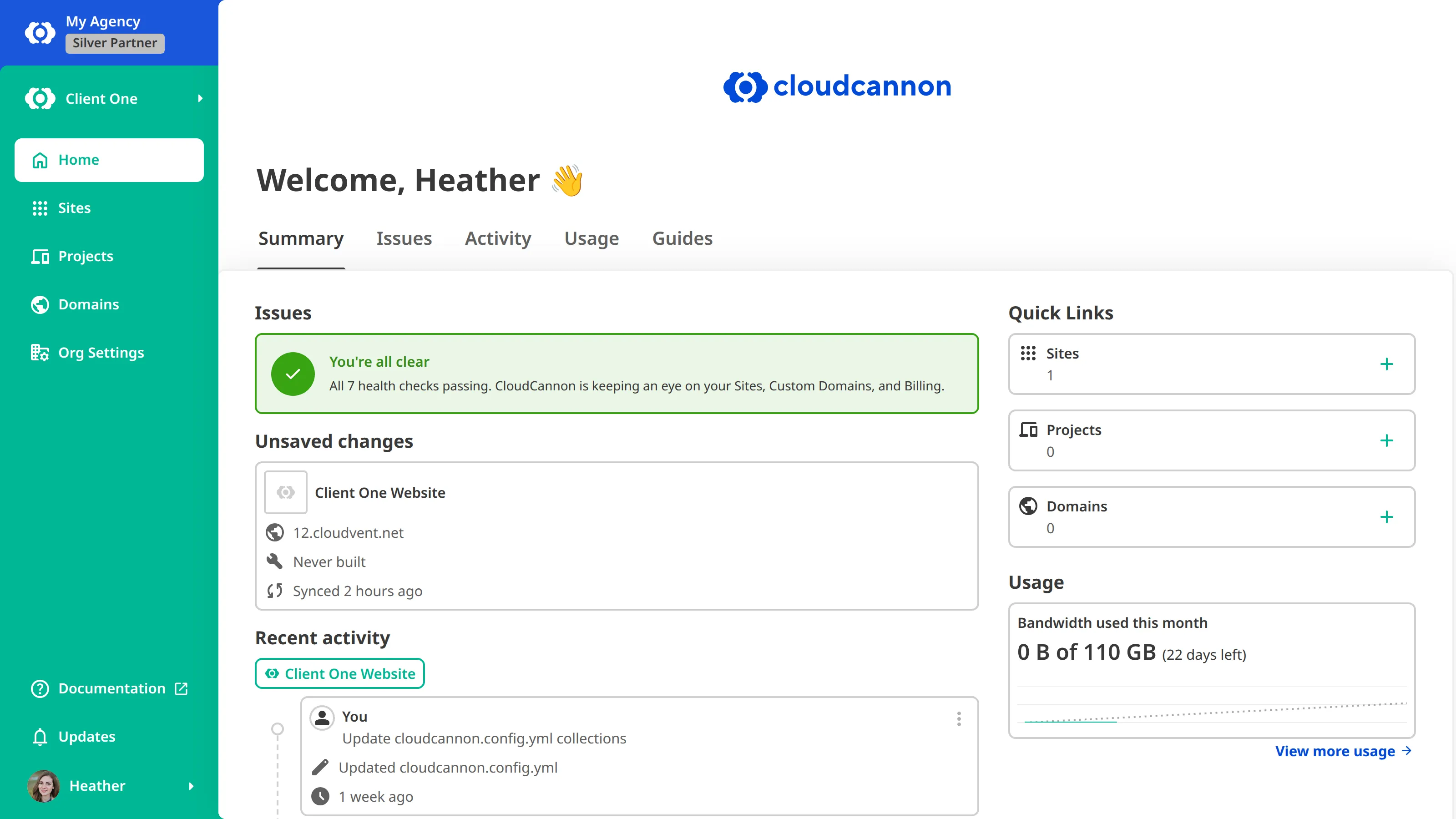Open the Org Settings building icon
The image size is (1456, 819).
[x=40, y=353]
